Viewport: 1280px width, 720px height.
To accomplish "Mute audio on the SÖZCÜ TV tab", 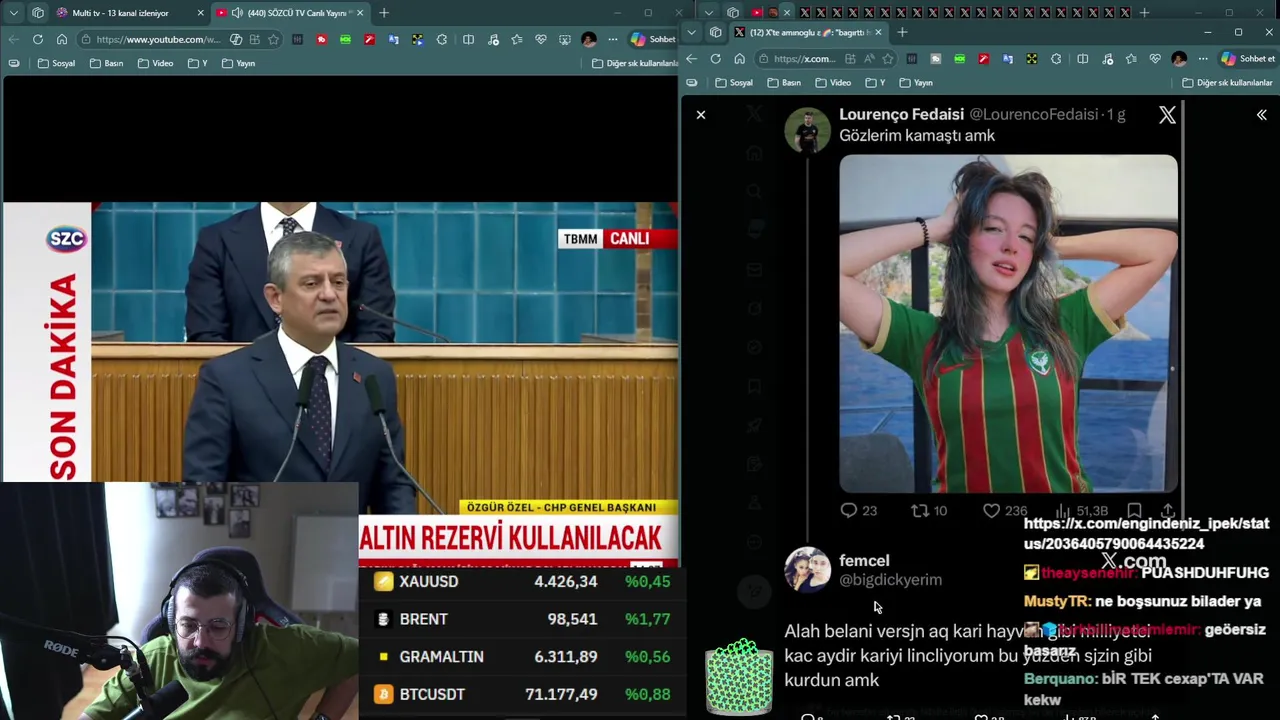I will (237, 13).
